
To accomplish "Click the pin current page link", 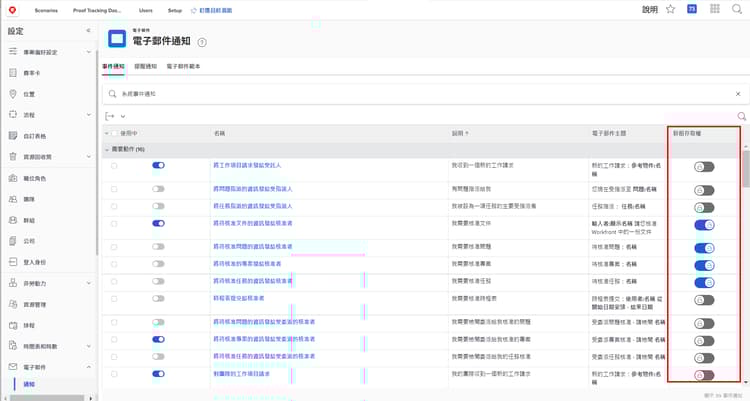I will (x=211, y=10).
